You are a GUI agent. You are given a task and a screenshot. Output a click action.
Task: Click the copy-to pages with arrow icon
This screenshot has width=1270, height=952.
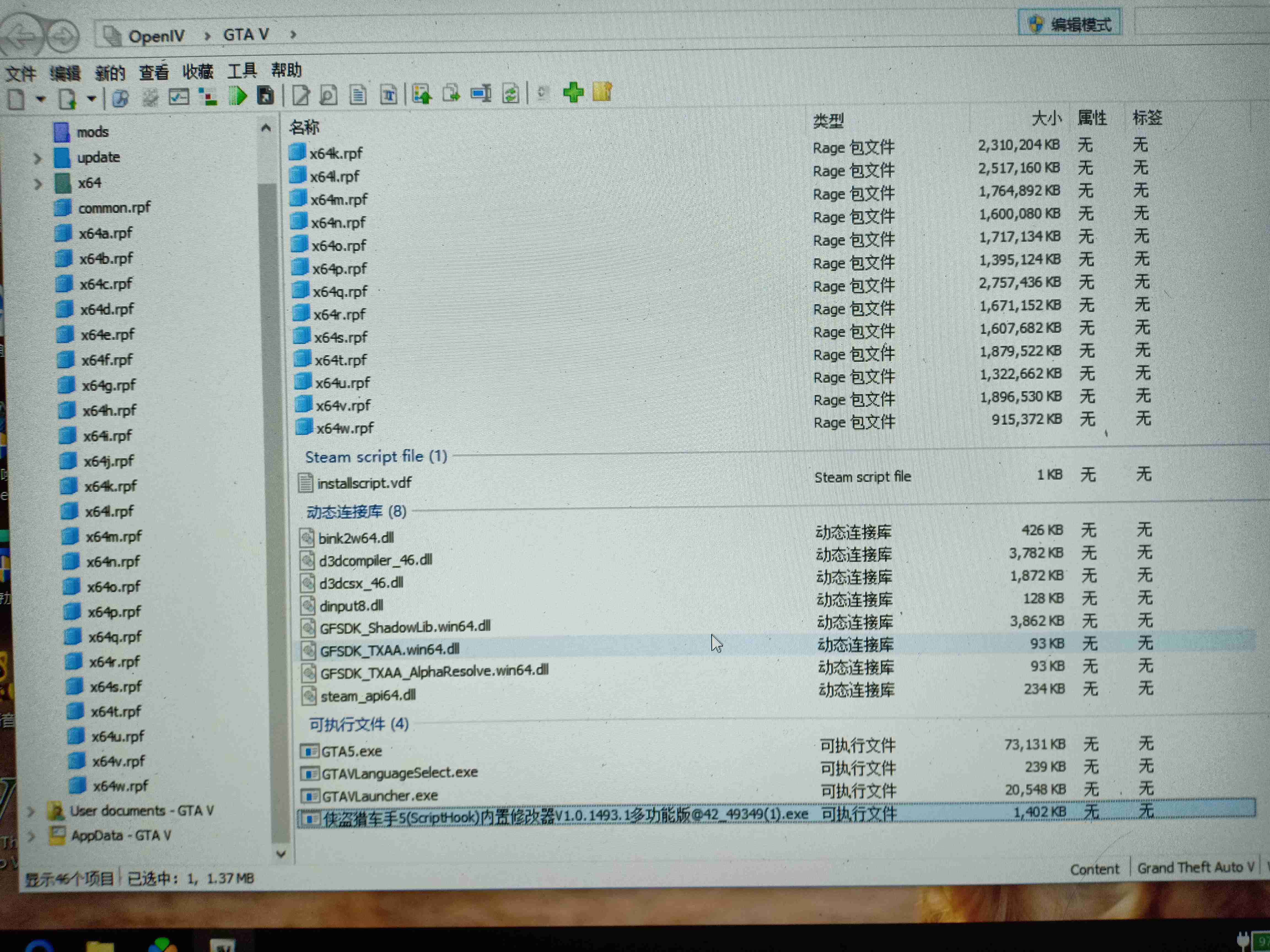coord(451,93)
